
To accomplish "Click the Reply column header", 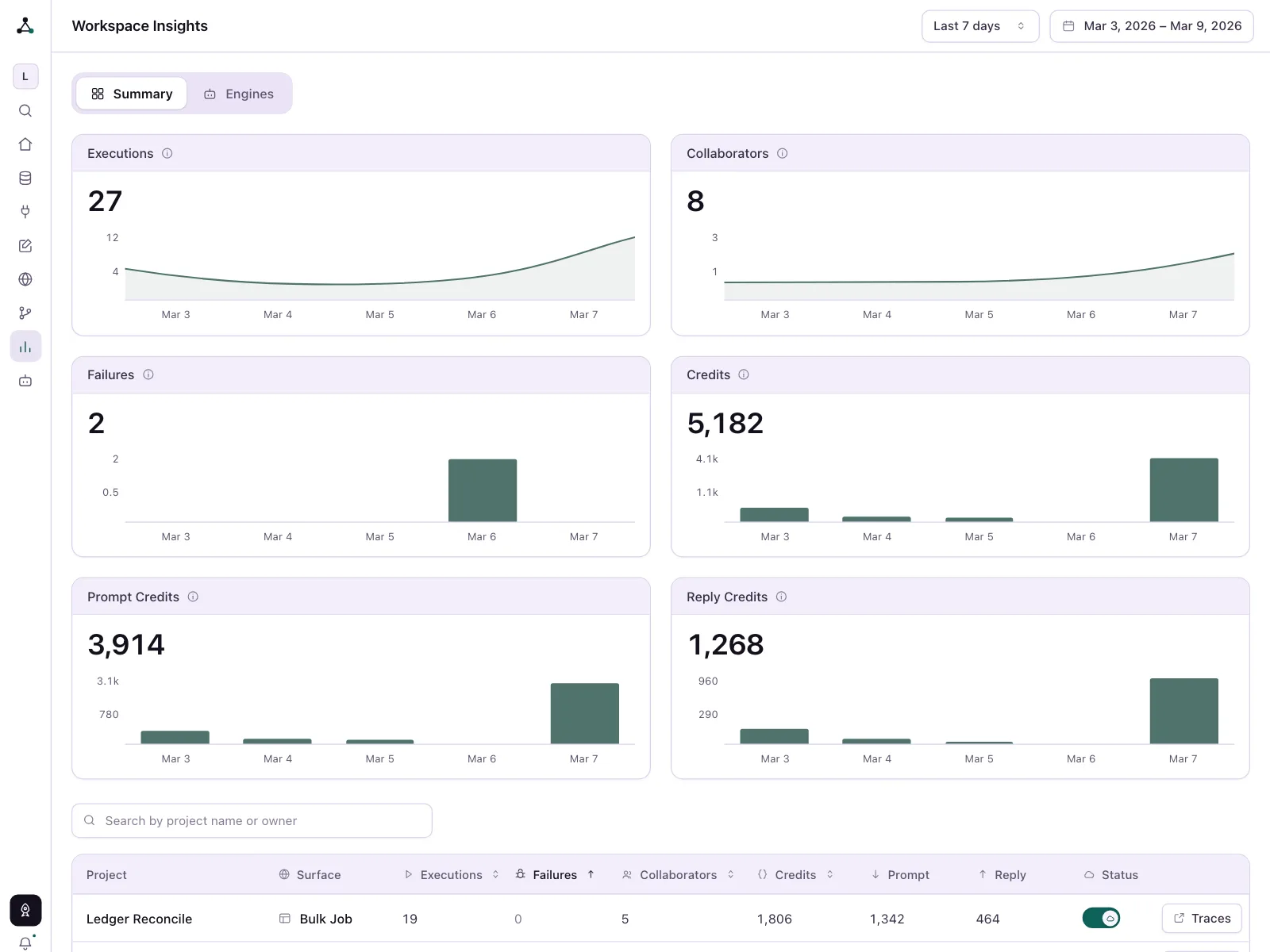I will pyautogui.click(x=1002, y=874).
